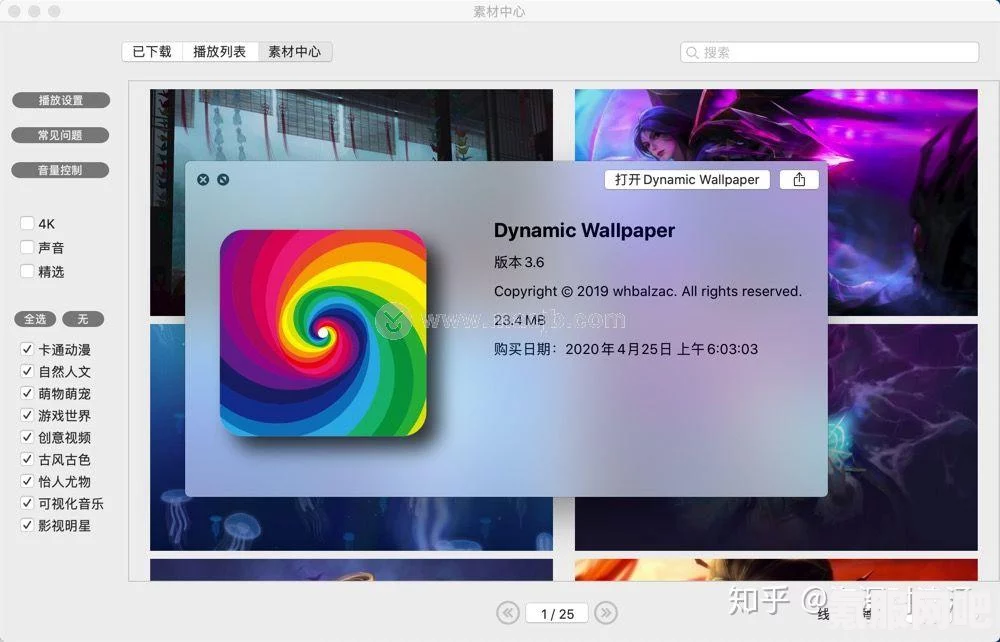The image size is (1000, 642).
Task: Click the copyright whbalzac text
Action: [x=647, y=291]
